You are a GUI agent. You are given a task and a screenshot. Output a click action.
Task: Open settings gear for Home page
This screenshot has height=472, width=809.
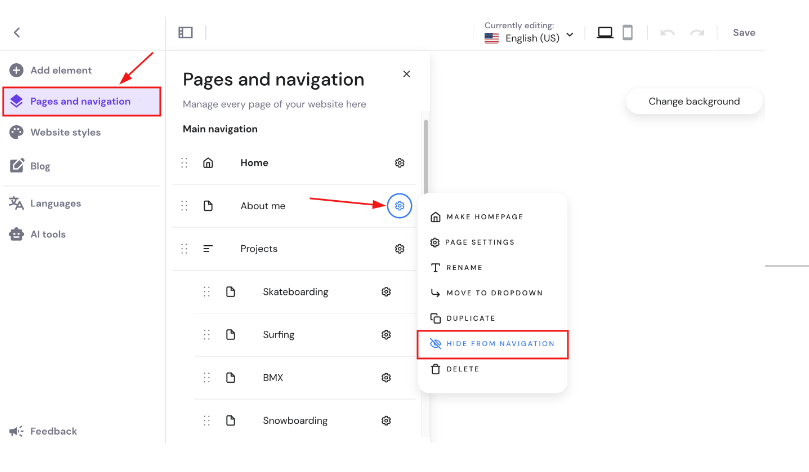pyautogui.click(x=399, y=163)
